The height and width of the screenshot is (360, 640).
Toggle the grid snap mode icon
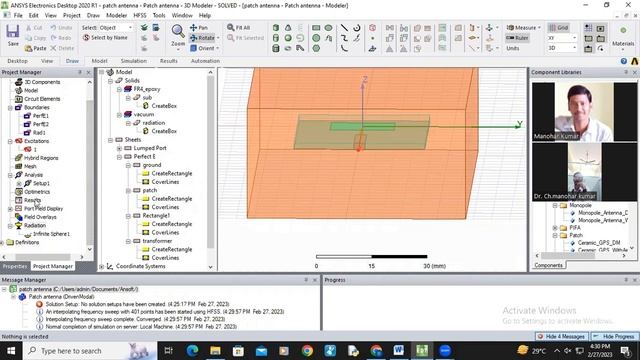589,28
